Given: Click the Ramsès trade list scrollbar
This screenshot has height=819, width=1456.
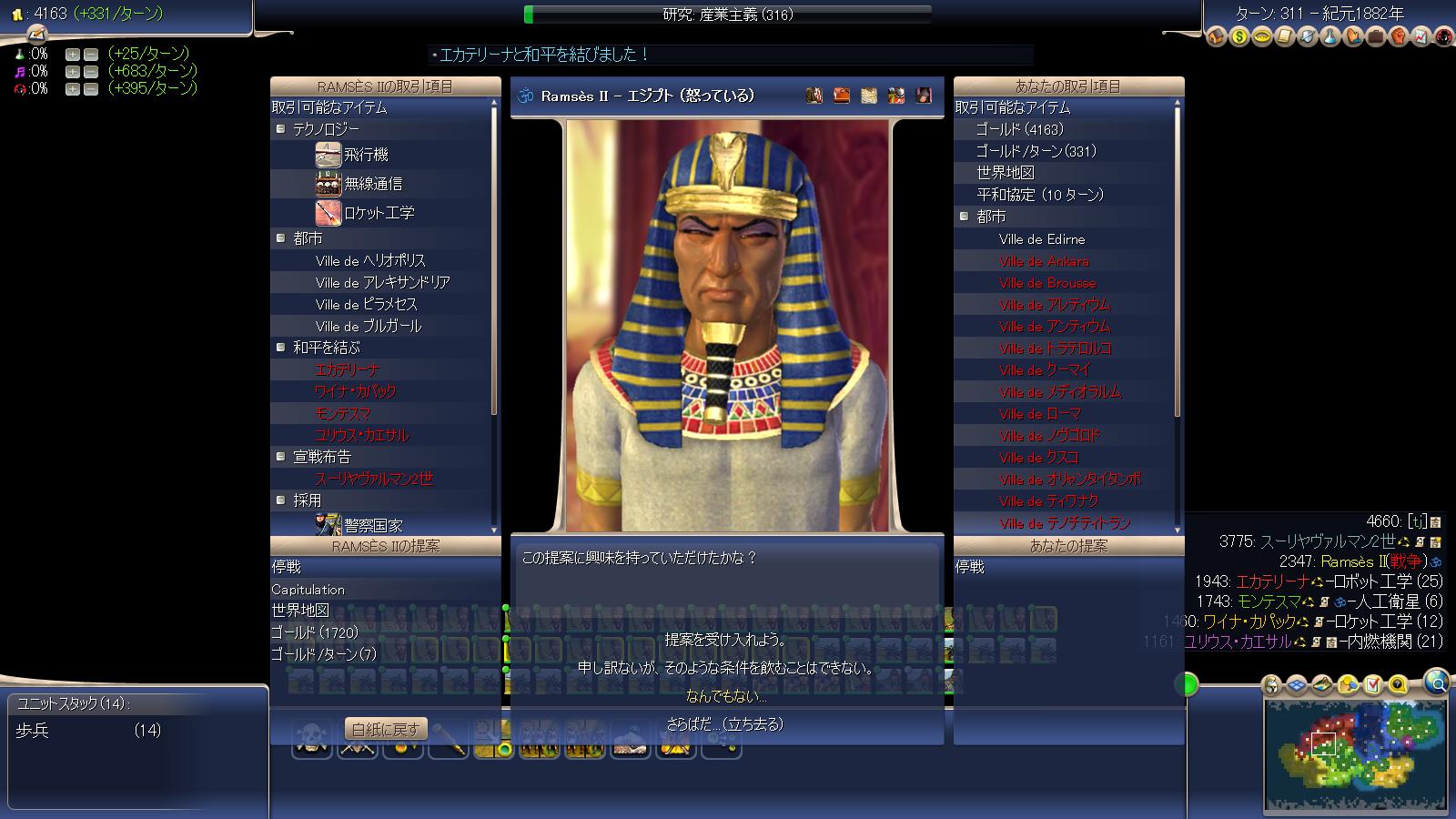Looking at the screenshot, I should coord(495,317).
